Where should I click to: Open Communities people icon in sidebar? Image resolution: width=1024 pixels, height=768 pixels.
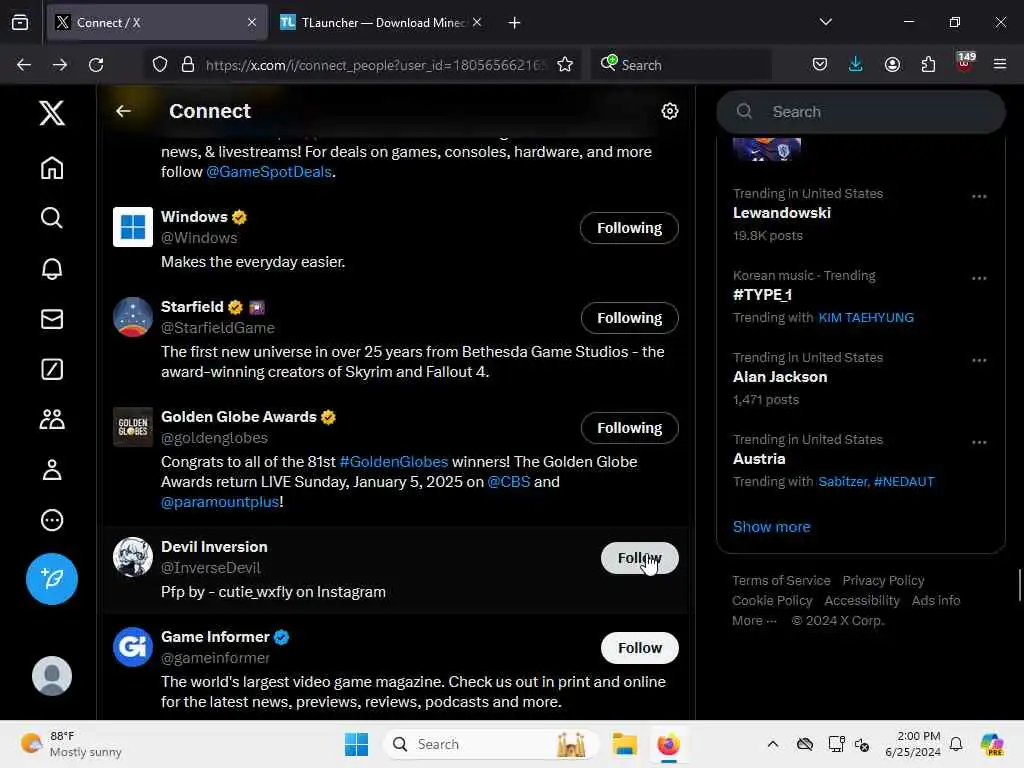[x=52, y=419]
